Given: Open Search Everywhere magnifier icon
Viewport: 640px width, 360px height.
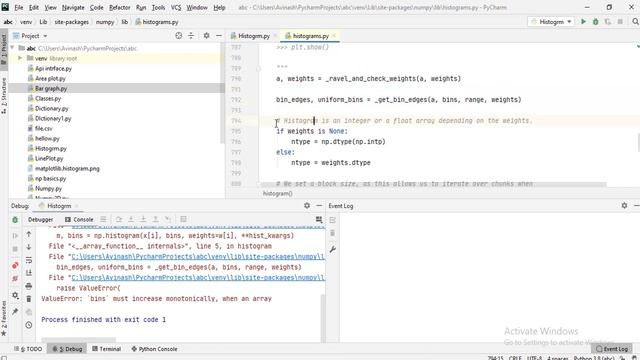Looking at the screenshot, I should (635, 22).
